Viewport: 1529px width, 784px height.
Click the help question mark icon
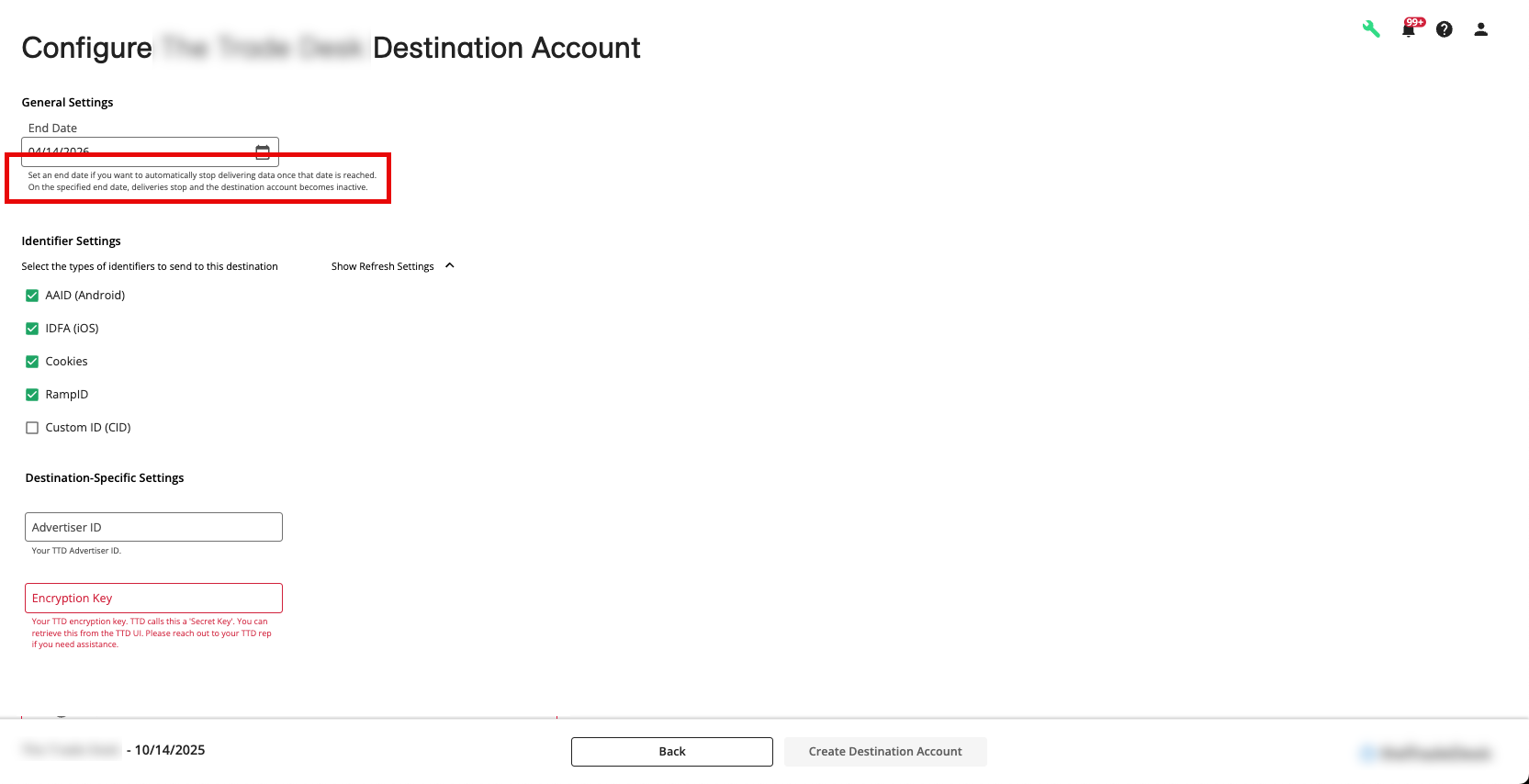tap(1444, 29)
